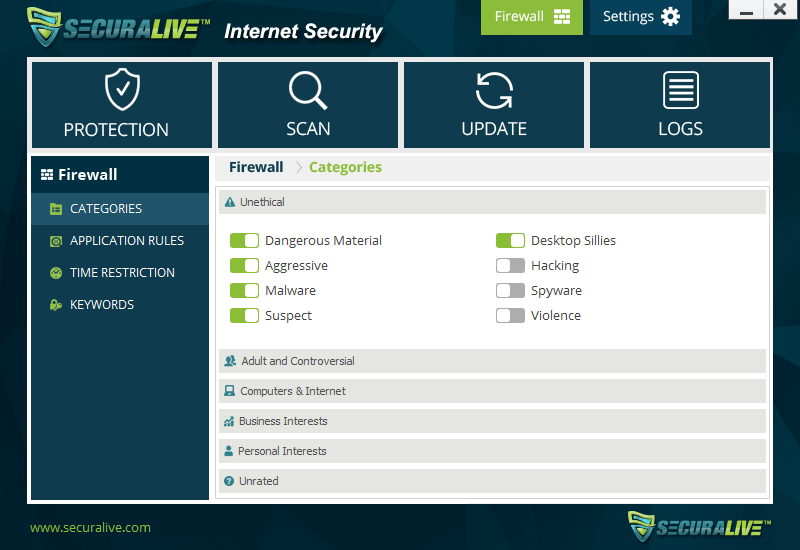Disable the Desktop Sillies toggle
800x550 pixels.
click(510, 240)
